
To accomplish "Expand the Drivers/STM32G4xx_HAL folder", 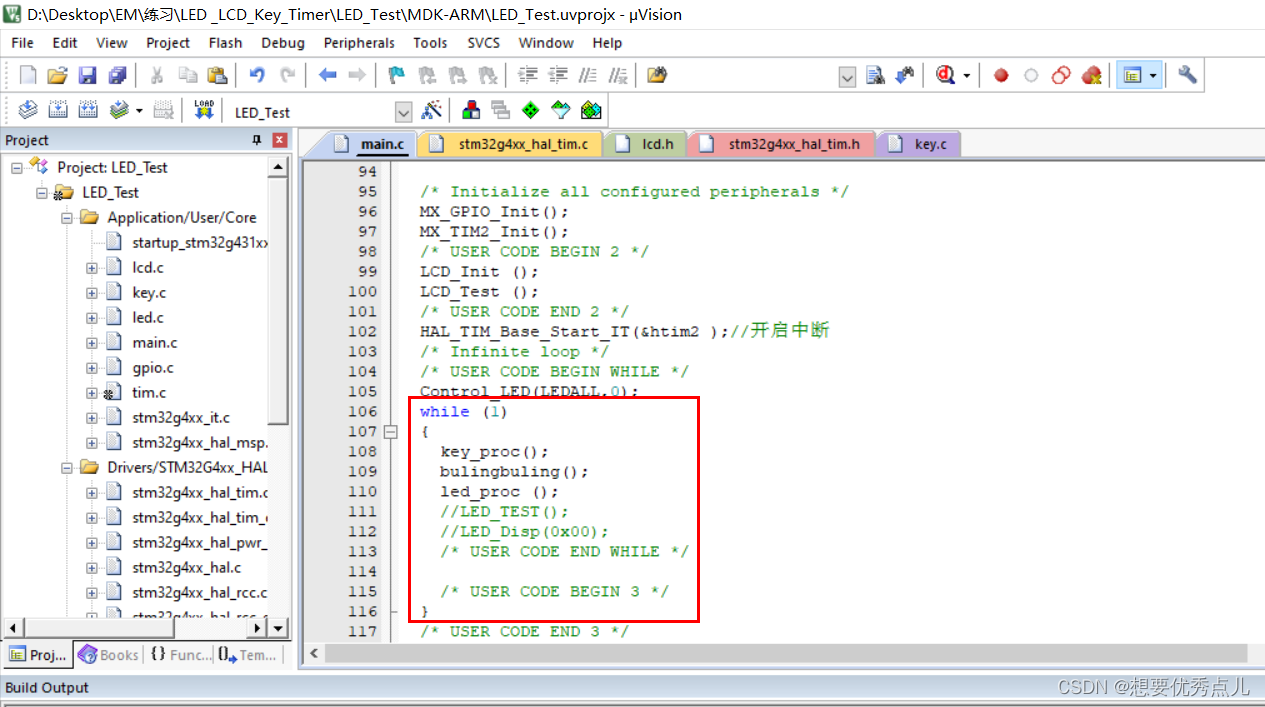I will tap(65, 466).
